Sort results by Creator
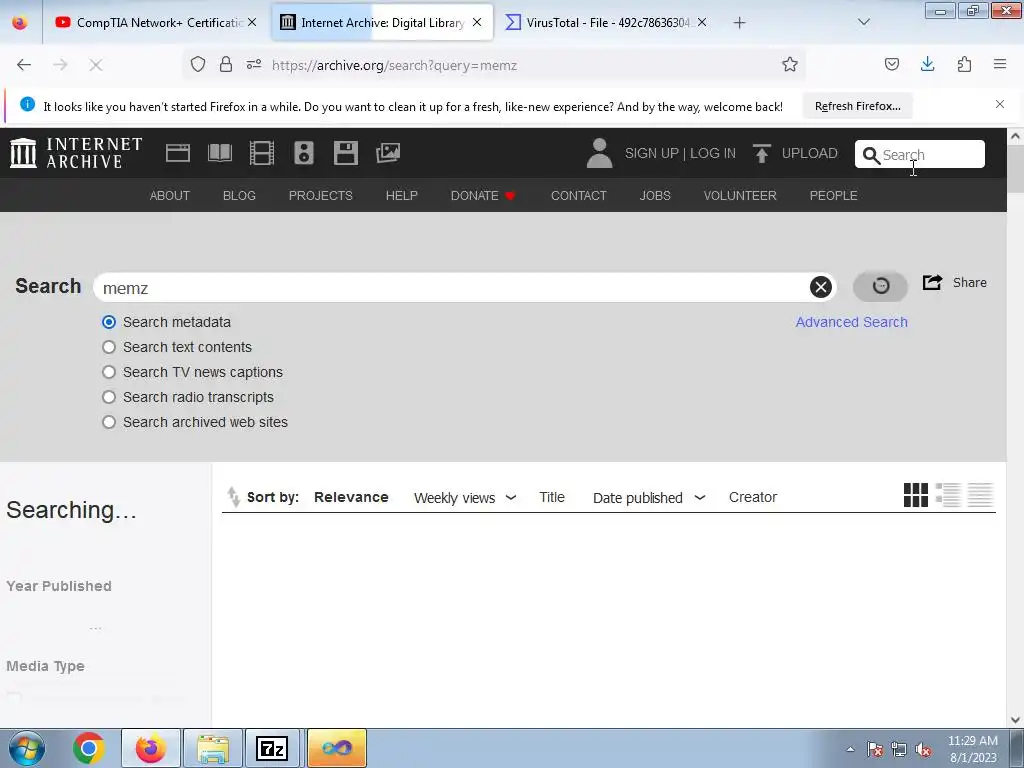 [x=753, y=497]
